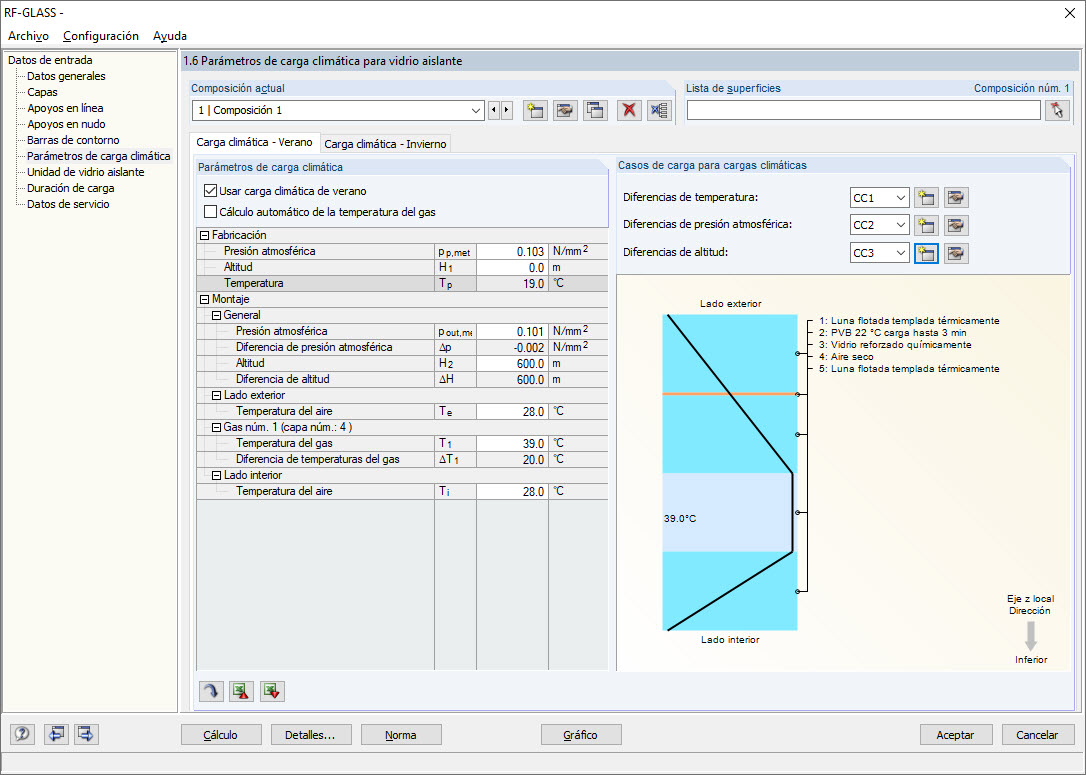Create new load case for temperature differences
Screen dimensions: 1086x775
click(x=926, y=198)
